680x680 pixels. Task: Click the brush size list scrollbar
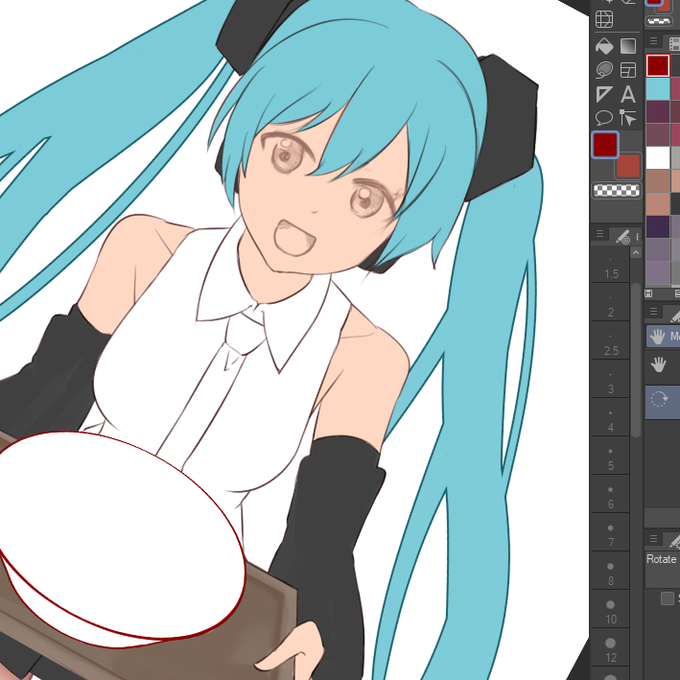click(636, 360)
